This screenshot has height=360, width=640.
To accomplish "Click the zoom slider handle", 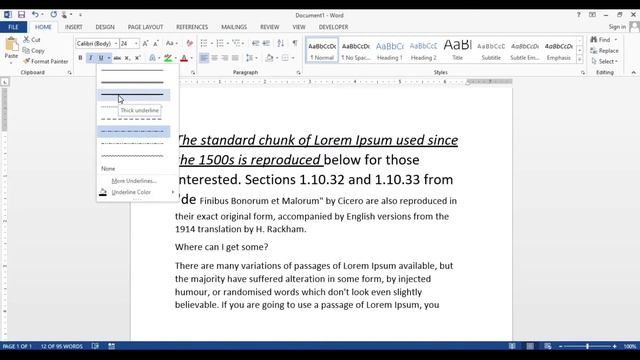I will point(587,346).
